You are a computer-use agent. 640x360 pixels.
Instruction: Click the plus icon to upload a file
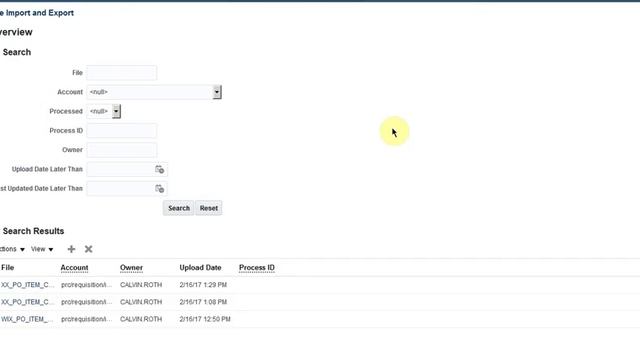click(71, 249)
